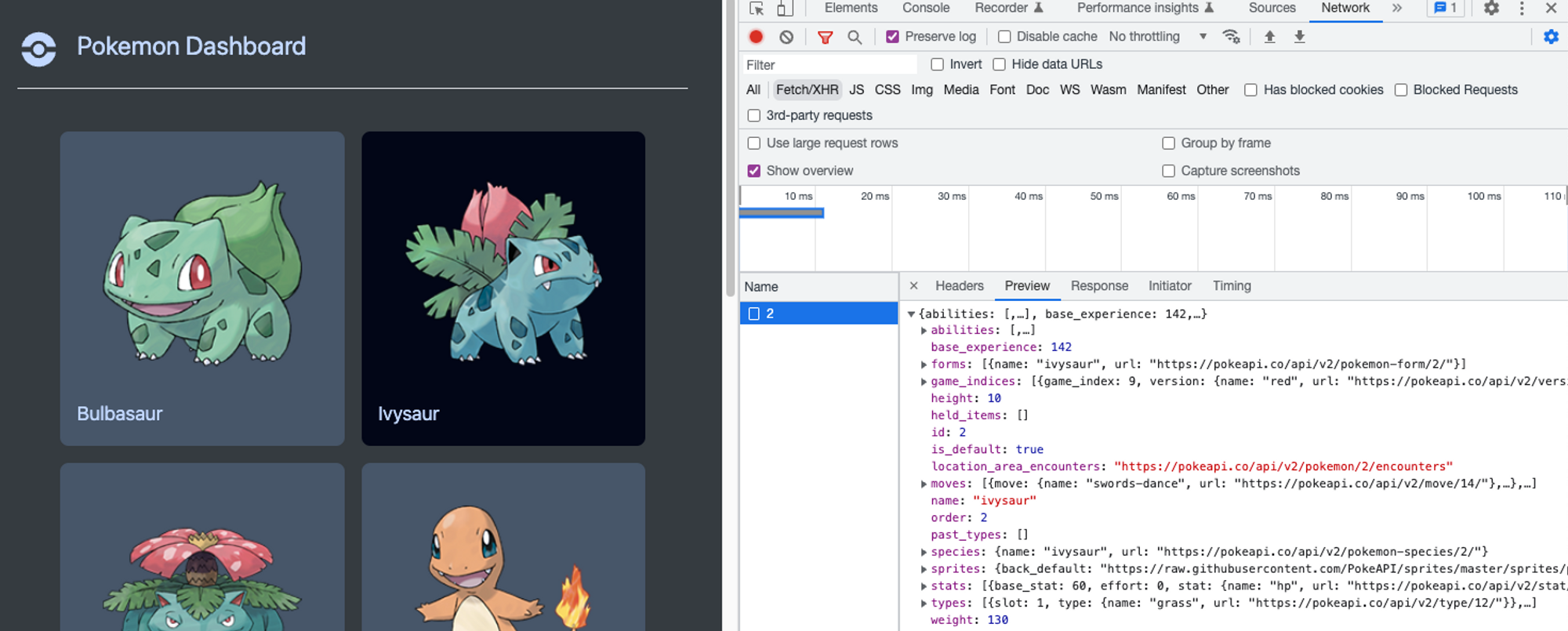Switch to the Elements tab
The image size is (1568, 631).
click(851, 8)
